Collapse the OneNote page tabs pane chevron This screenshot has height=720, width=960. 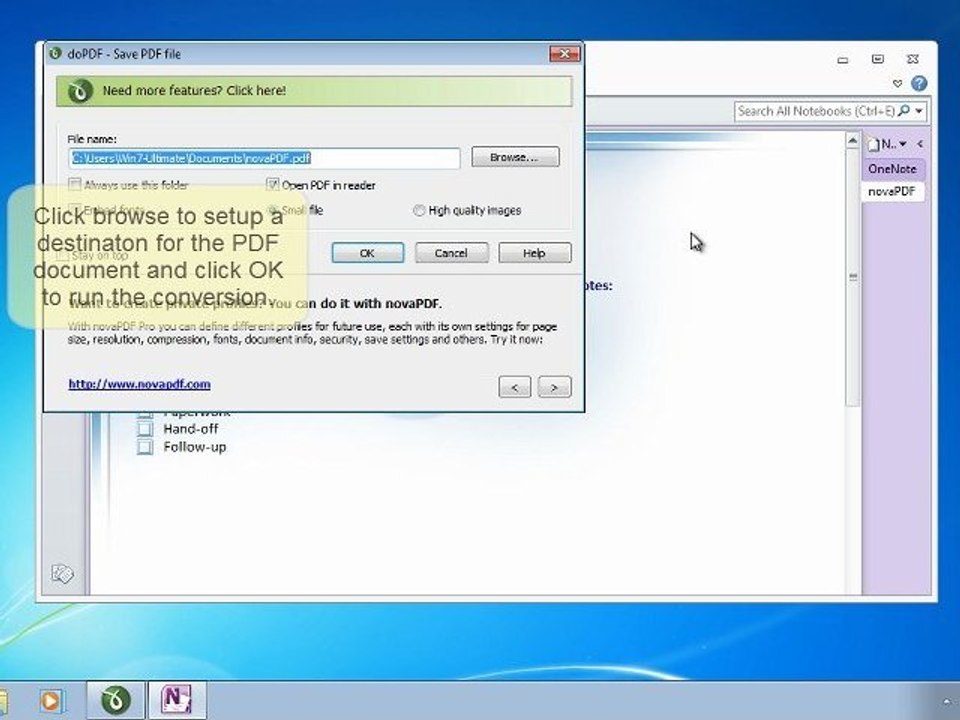[920, 144]
